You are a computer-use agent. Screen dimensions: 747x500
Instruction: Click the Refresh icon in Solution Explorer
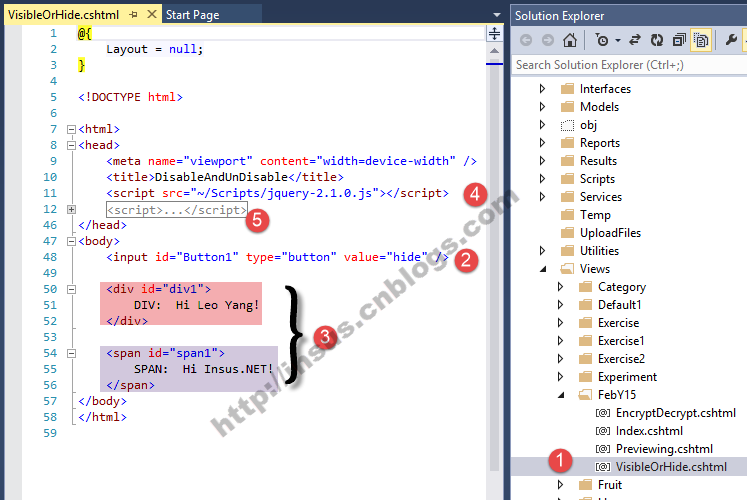[x=657, y=40]
